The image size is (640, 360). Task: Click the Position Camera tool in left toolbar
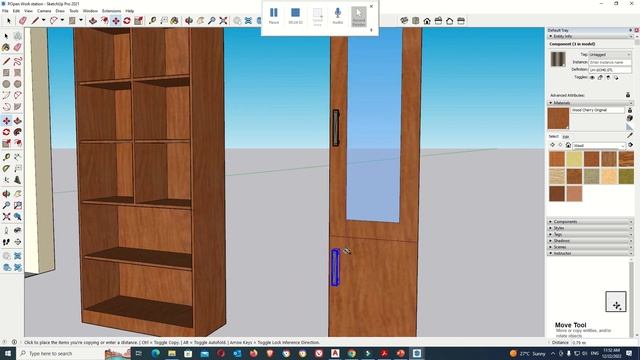tap(6, 231)
